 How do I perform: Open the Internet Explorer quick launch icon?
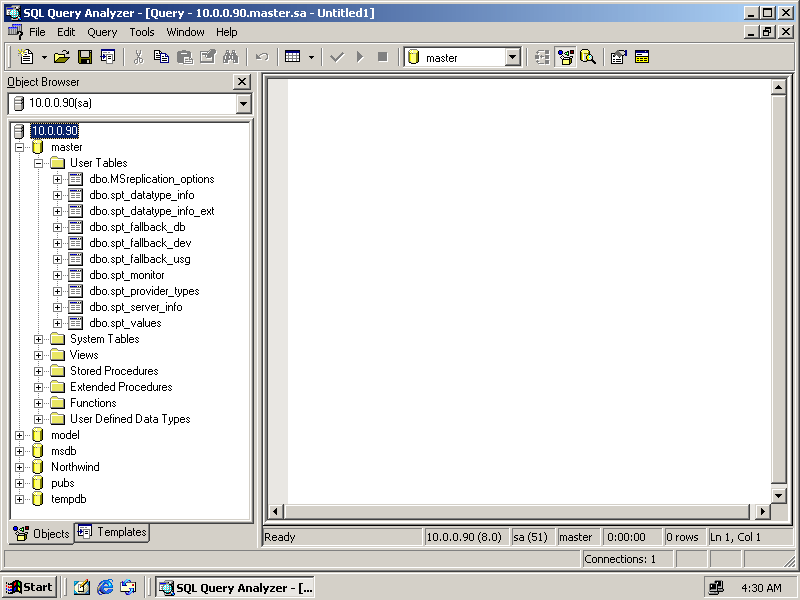click(x=105, y=587)
